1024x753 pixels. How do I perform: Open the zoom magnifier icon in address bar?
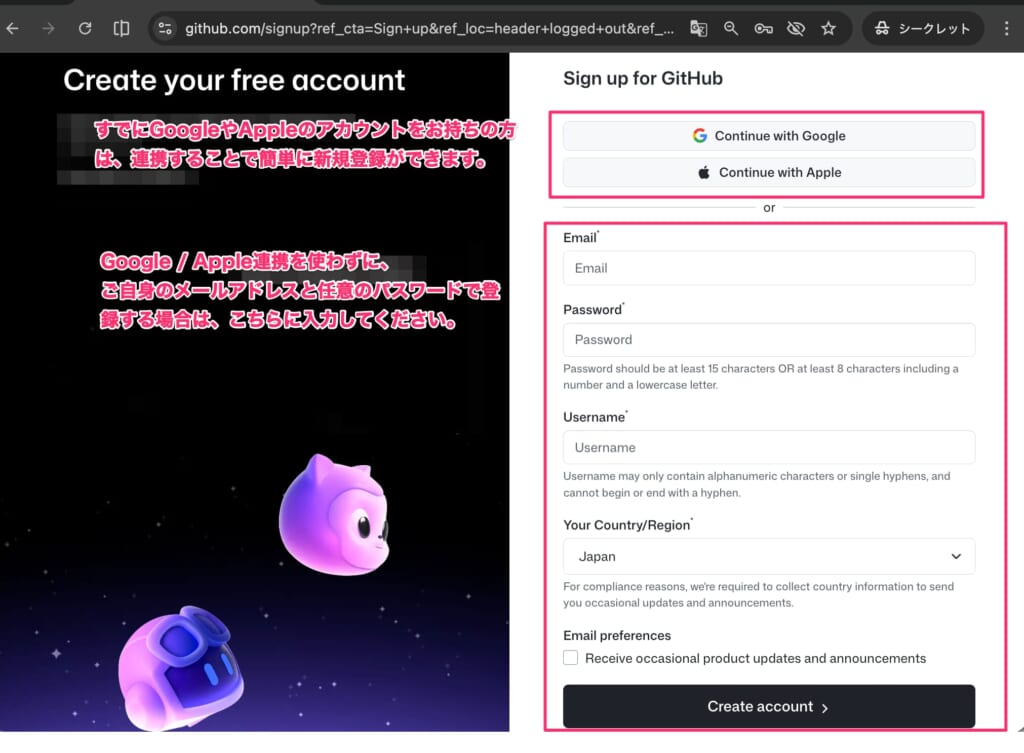(731, 28)
